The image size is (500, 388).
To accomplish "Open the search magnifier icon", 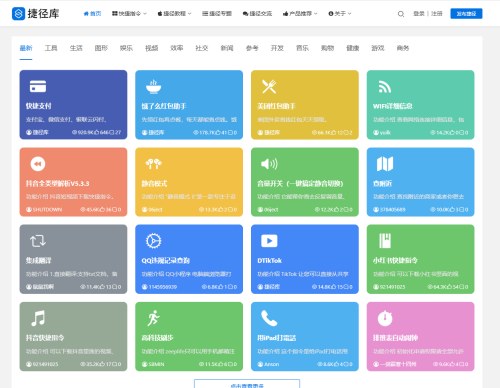I will pos(401,14).
